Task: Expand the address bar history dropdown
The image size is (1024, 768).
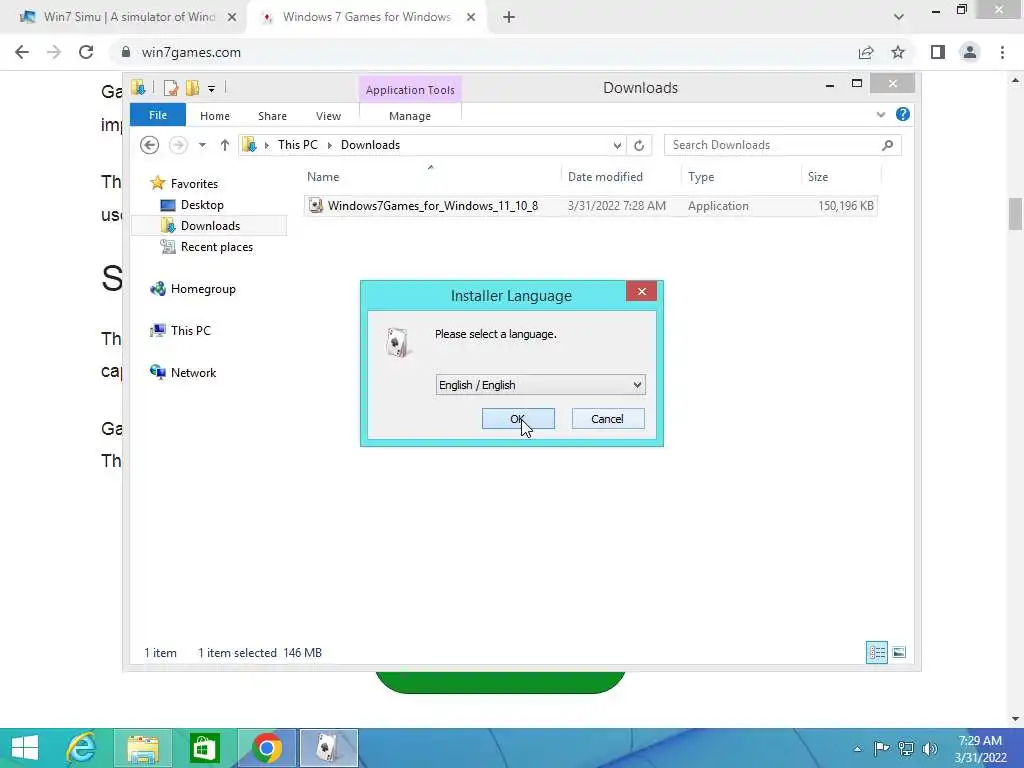Action: coord(617,145)
